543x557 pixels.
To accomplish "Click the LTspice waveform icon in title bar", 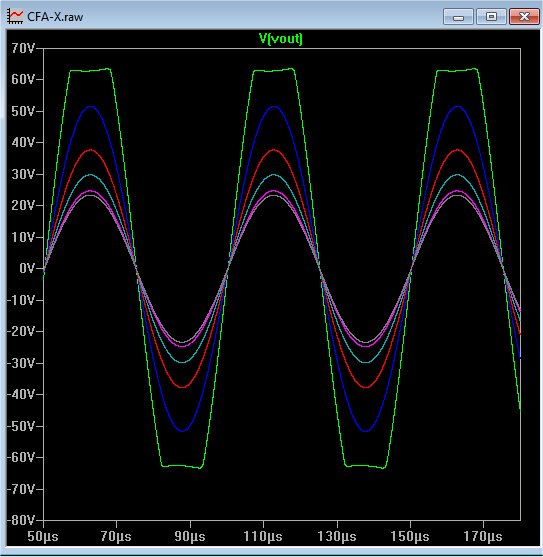I will (x=15, y=16).
